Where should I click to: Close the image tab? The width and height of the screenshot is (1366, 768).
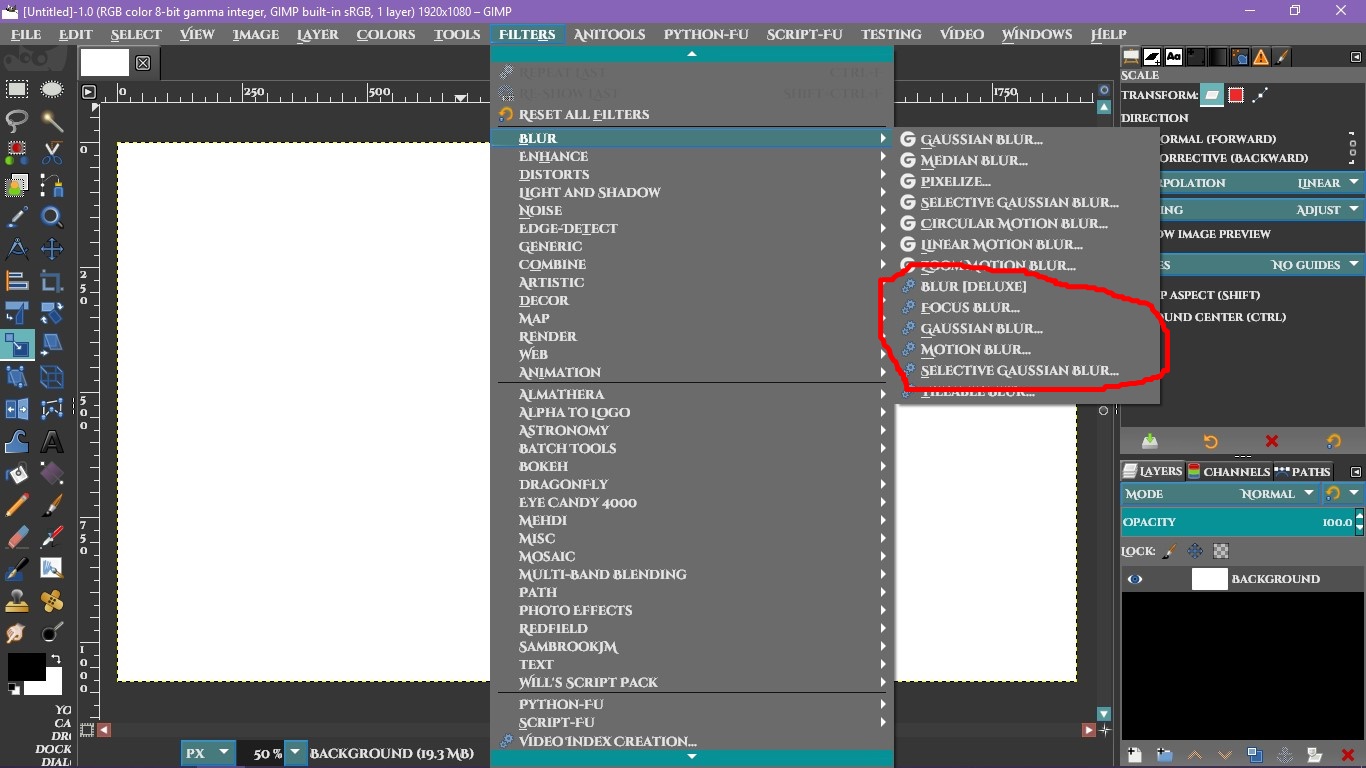pos(143,63)
